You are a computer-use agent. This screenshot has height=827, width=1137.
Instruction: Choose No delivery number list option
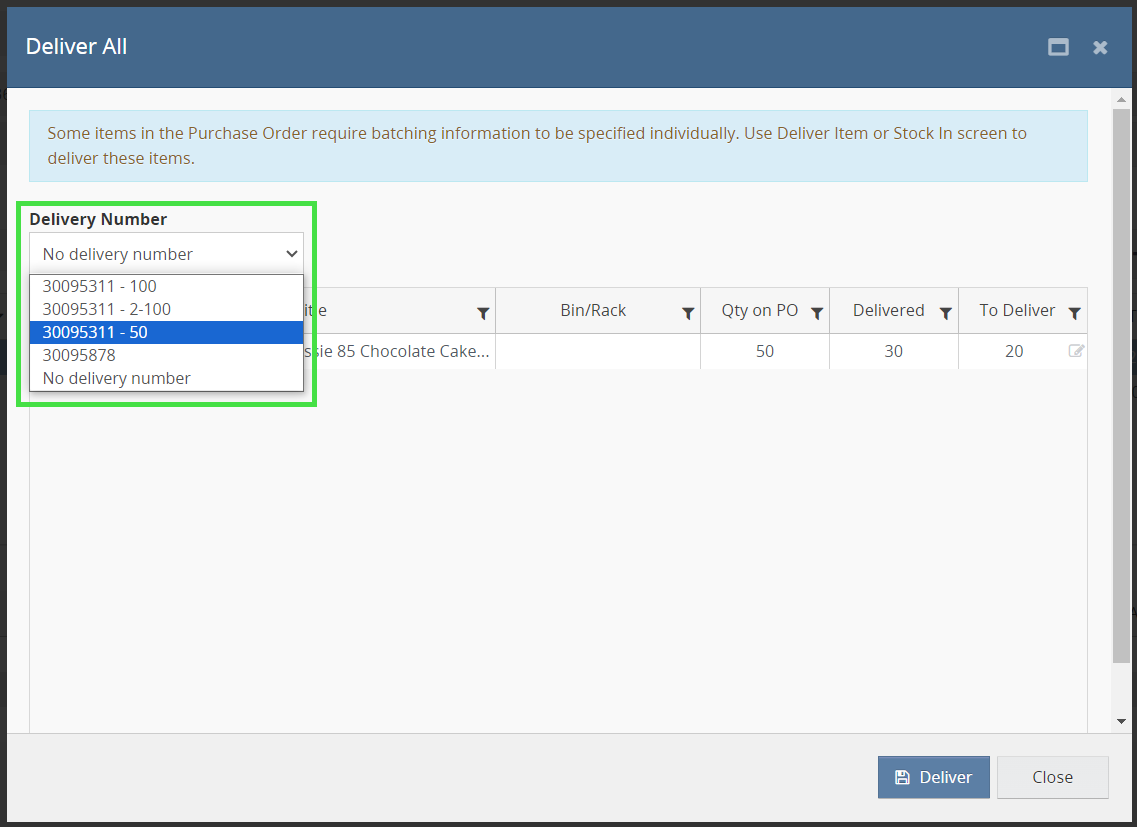117,378
